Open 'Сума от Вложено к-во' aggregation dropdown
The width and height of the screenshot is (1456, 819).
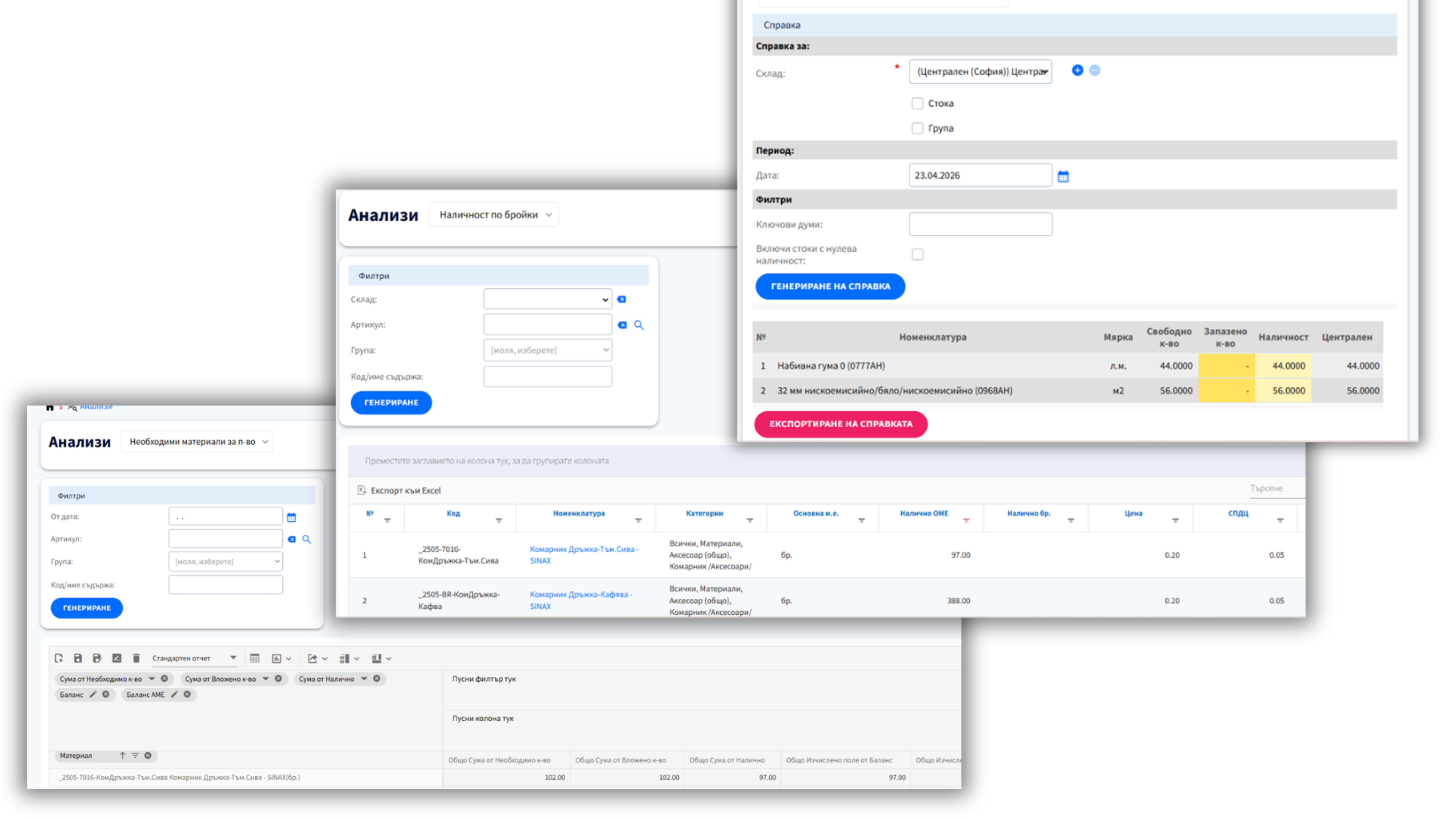266,678
